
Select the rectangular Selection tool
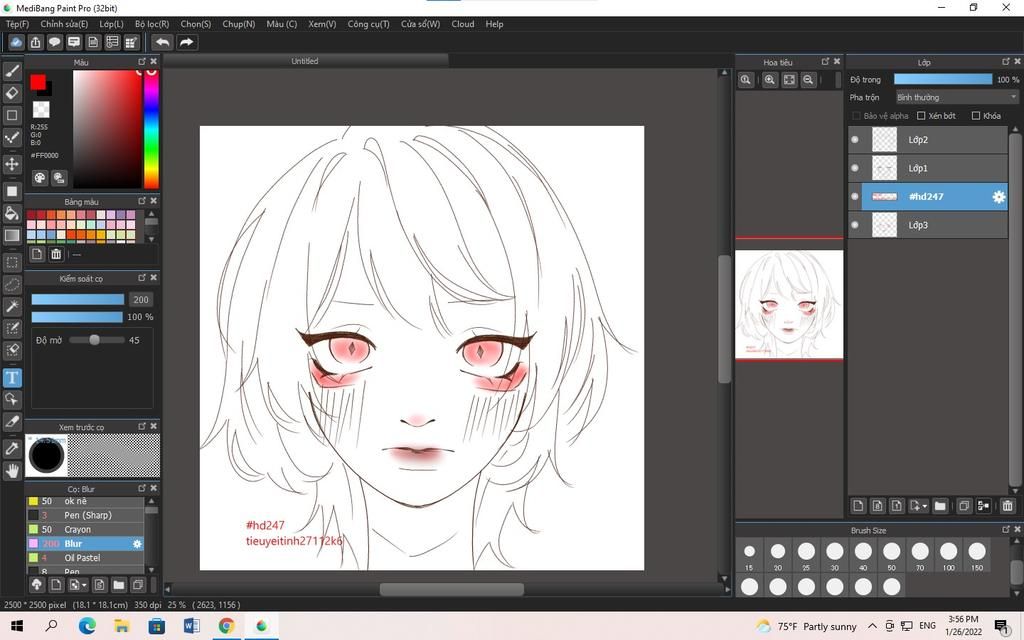point(12,263)
